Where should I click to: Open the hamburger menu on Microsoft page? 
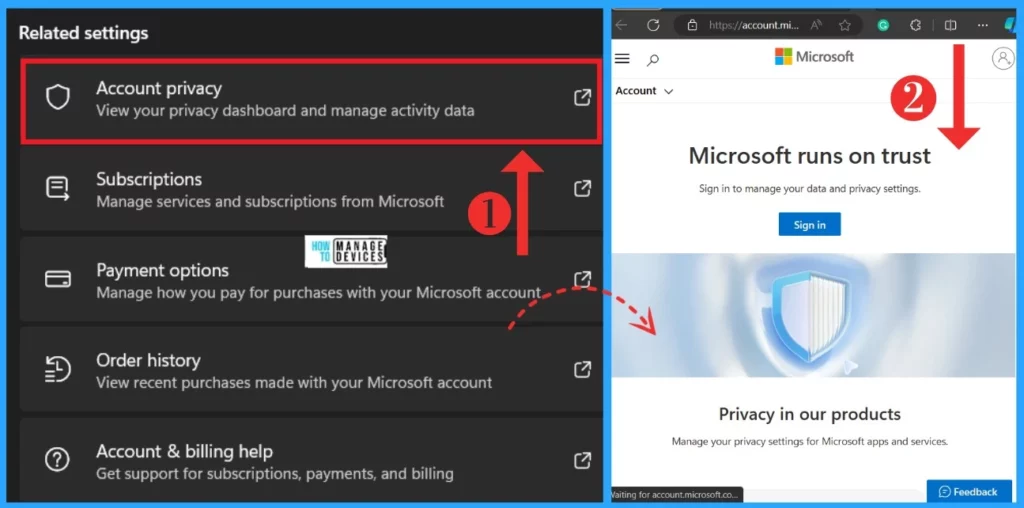(622, 59)
